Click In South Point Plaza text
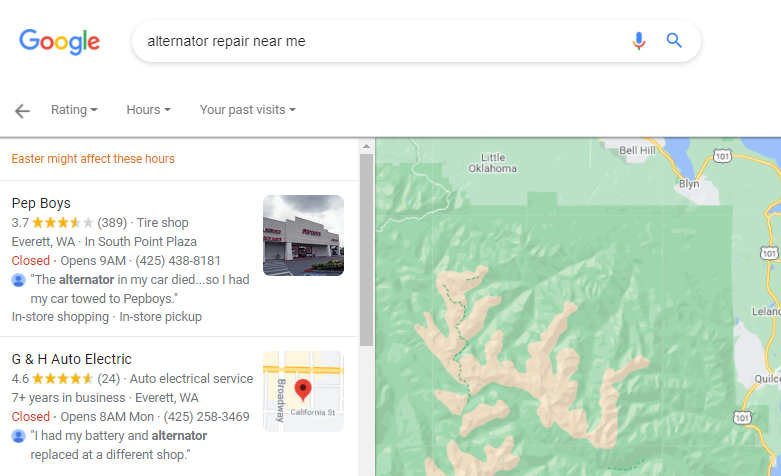This screenshot has height=476, width=781. (140, 241)
